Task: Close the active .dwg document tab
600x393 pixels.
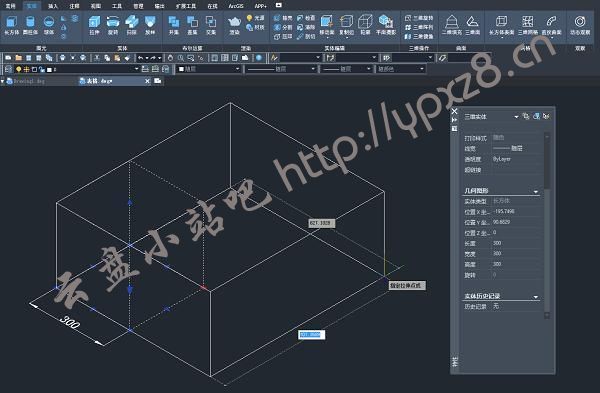Action: [147, 81]
